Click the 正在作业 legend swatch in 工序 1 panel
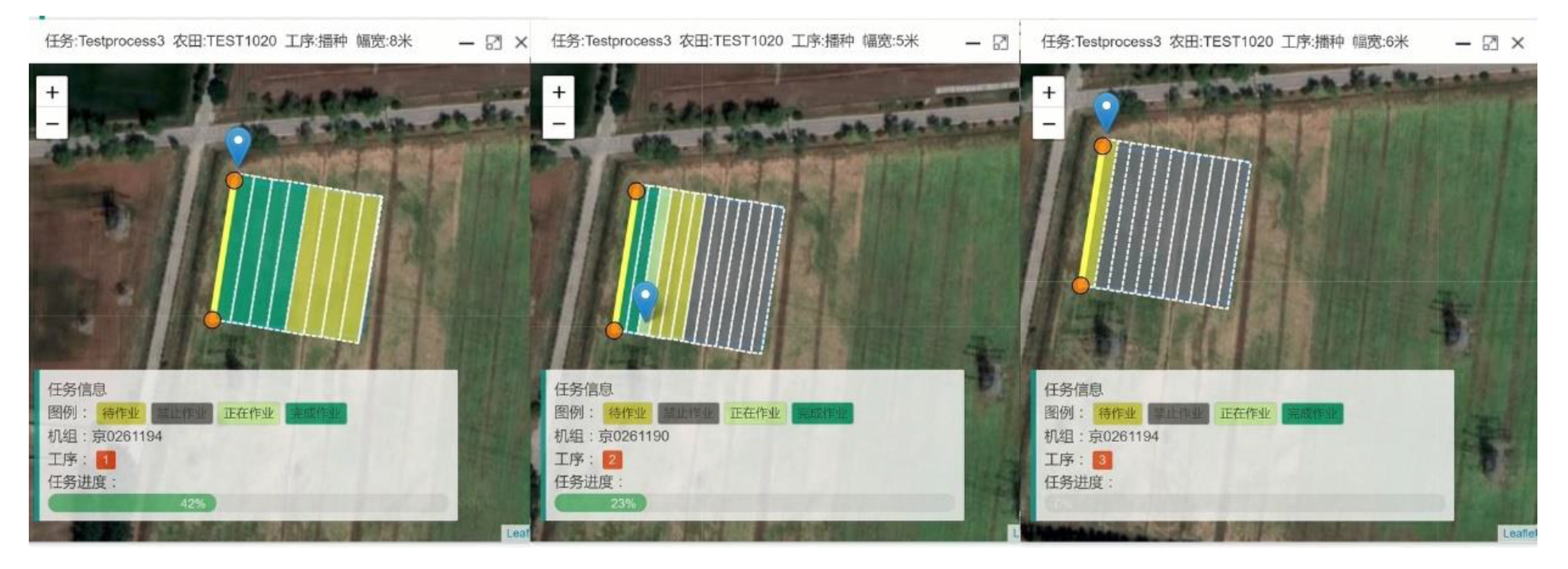 (249, 413)
